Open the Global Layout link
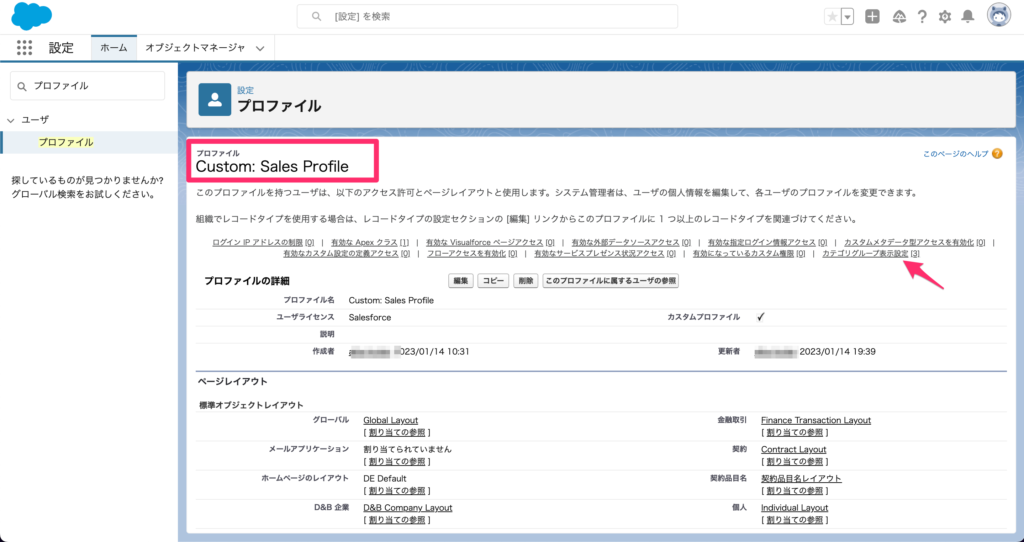Image resolution: width=1024 pixels, height=542 pixels. pyautogui.click(x=391, y=421)
